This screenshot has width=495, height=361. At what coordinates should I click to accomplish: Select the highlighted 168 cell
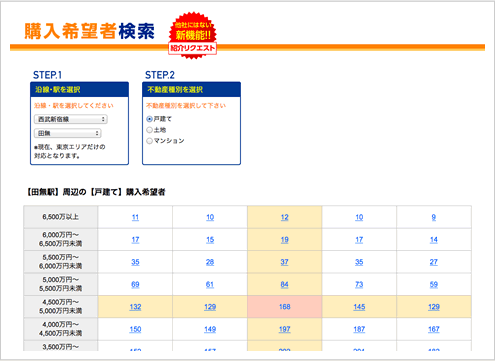pyautogui.click(x=285, y=307)
